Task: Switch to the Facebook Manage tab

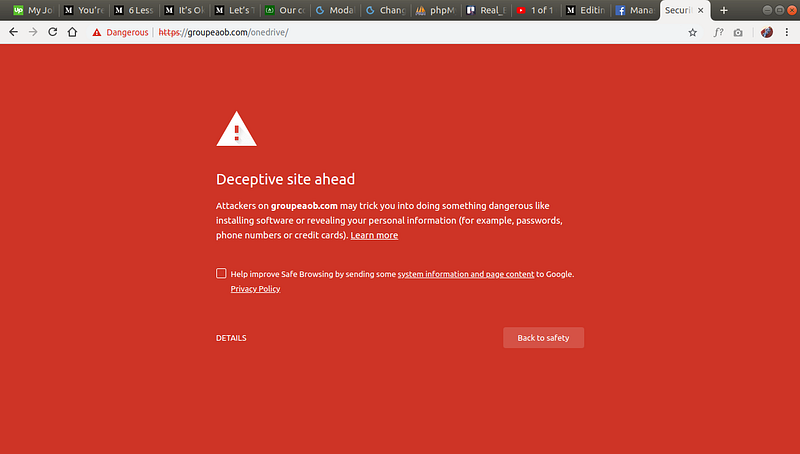Action: [635, 10]
